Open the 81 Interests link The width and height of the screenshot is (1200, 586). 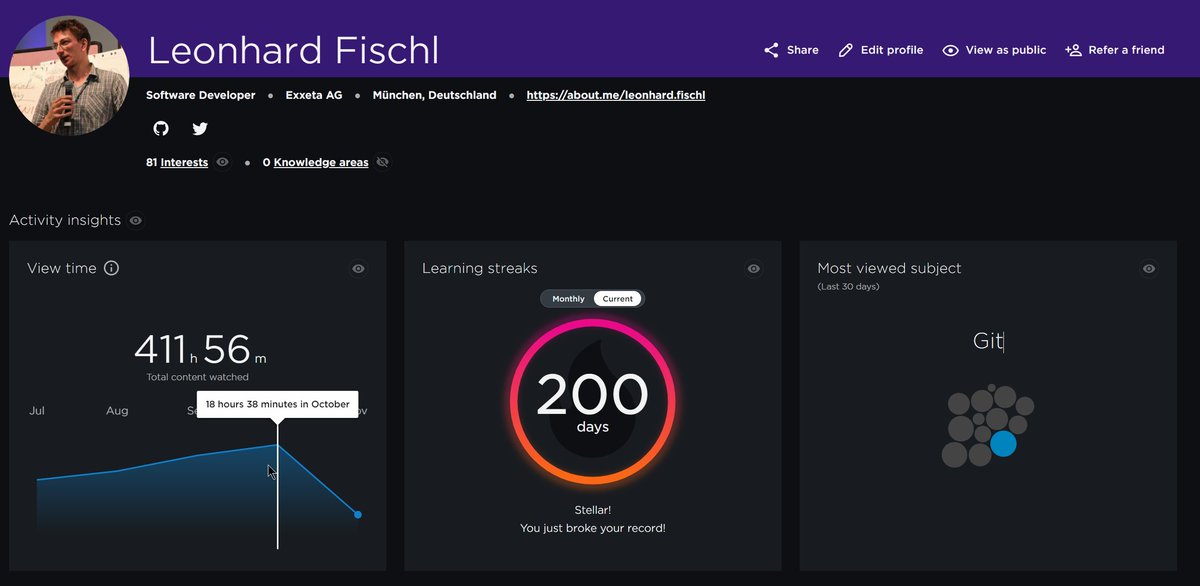(x=177, y=162)
